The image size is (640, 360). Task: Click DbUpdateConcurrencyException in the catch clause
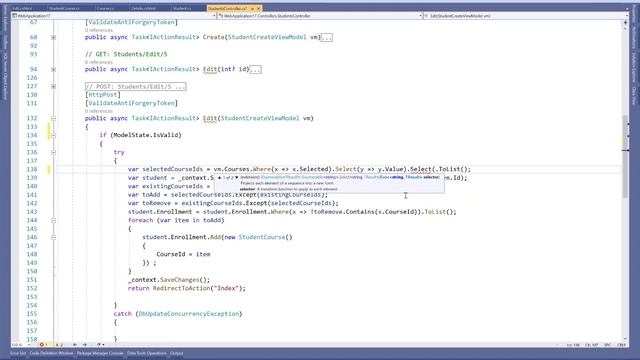pyautogui.click(x=189, y=314)
